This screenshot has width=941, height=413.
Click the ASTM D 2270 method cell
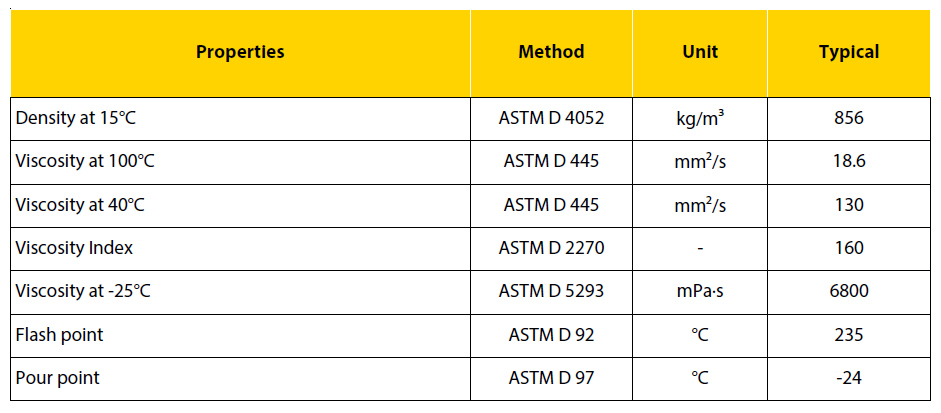(551, 249)
